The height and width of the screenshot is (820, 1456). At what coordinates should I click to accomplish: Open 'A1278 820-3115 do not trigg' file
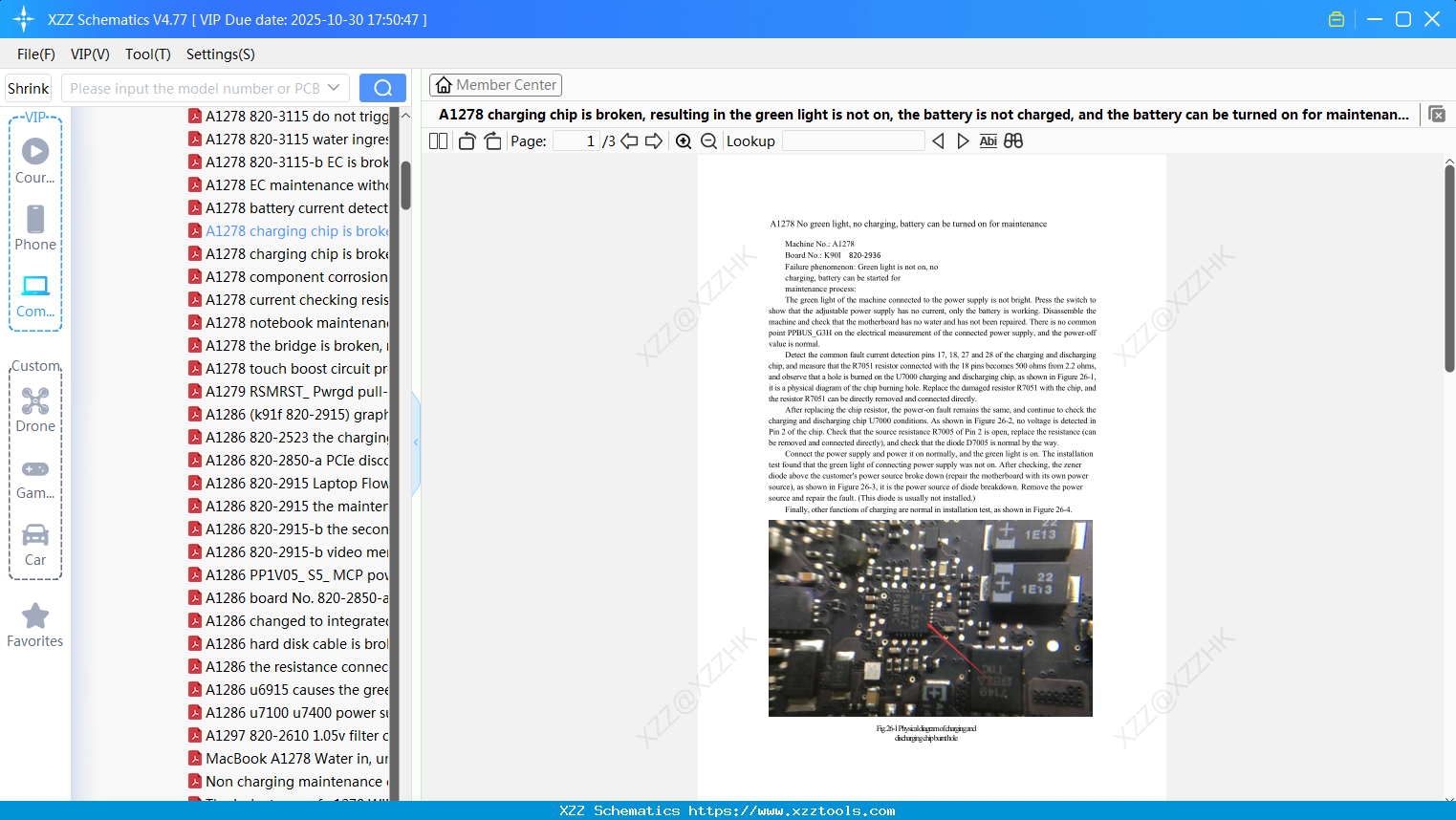coord(289,116)
